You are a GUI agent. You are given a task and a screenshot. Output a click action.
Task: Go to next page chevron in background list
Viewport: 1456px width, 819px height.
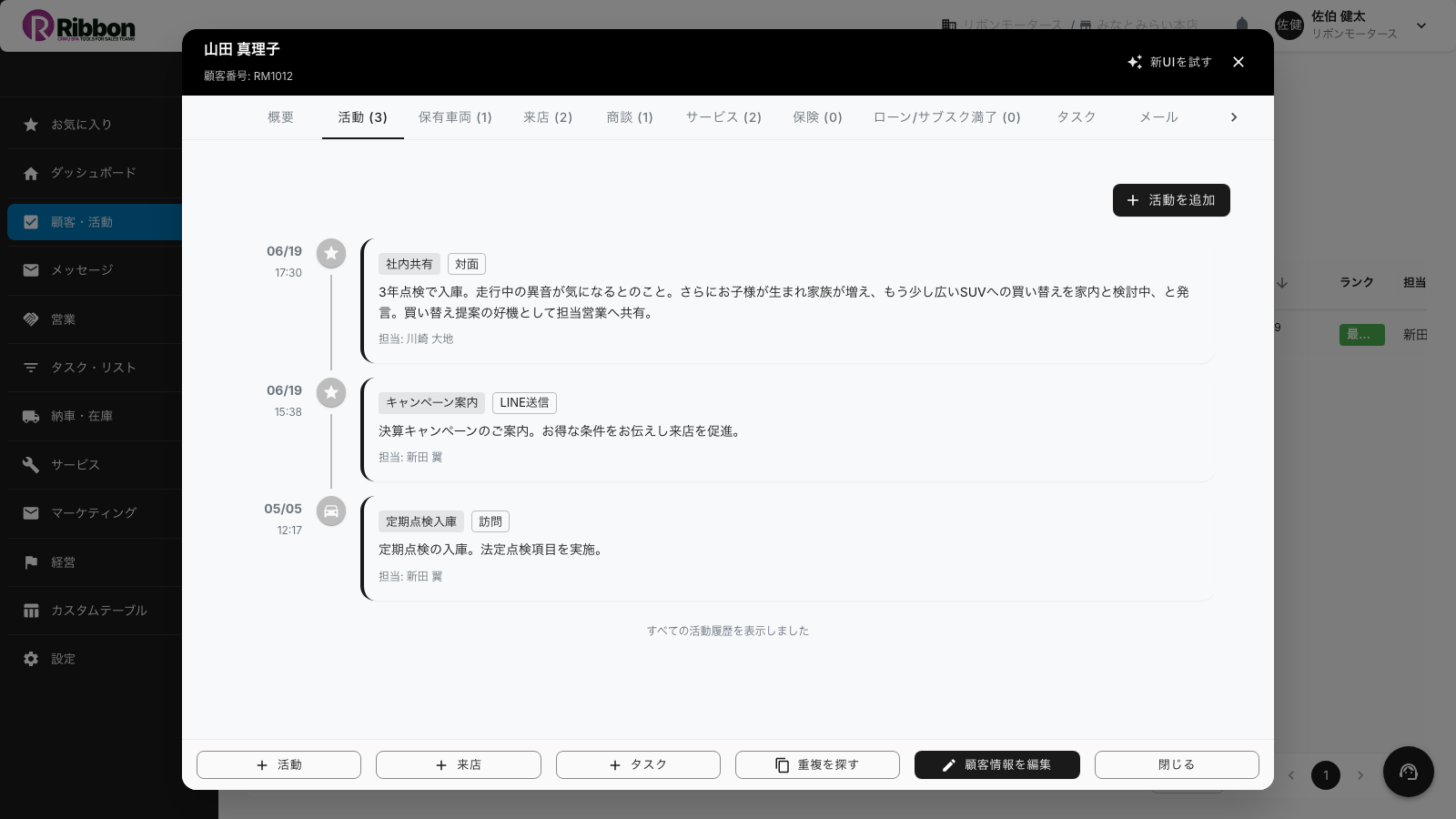click(1360, 775)
